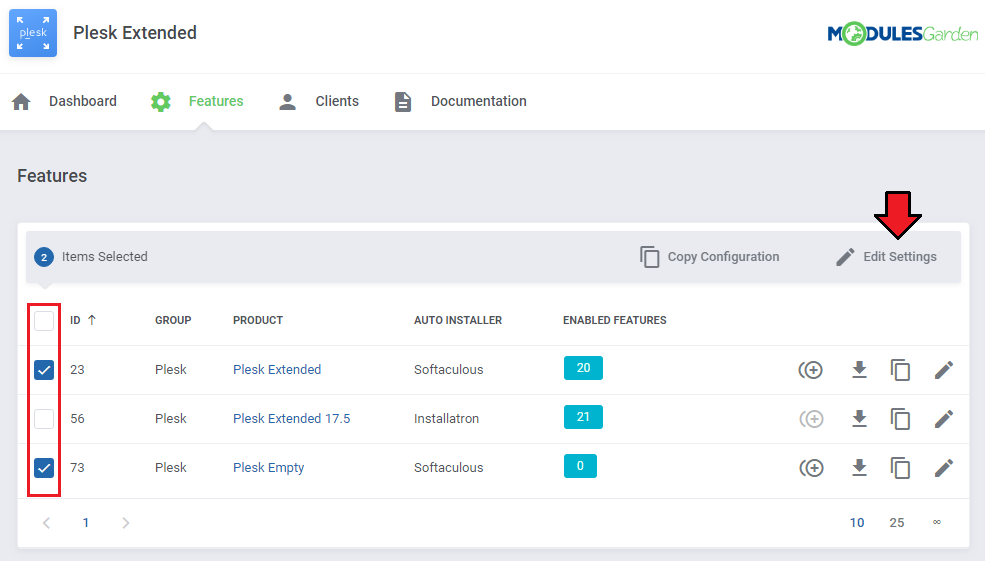Show 25 entries per page
Screen dimensions: 985x561
(x=896, y=523)
